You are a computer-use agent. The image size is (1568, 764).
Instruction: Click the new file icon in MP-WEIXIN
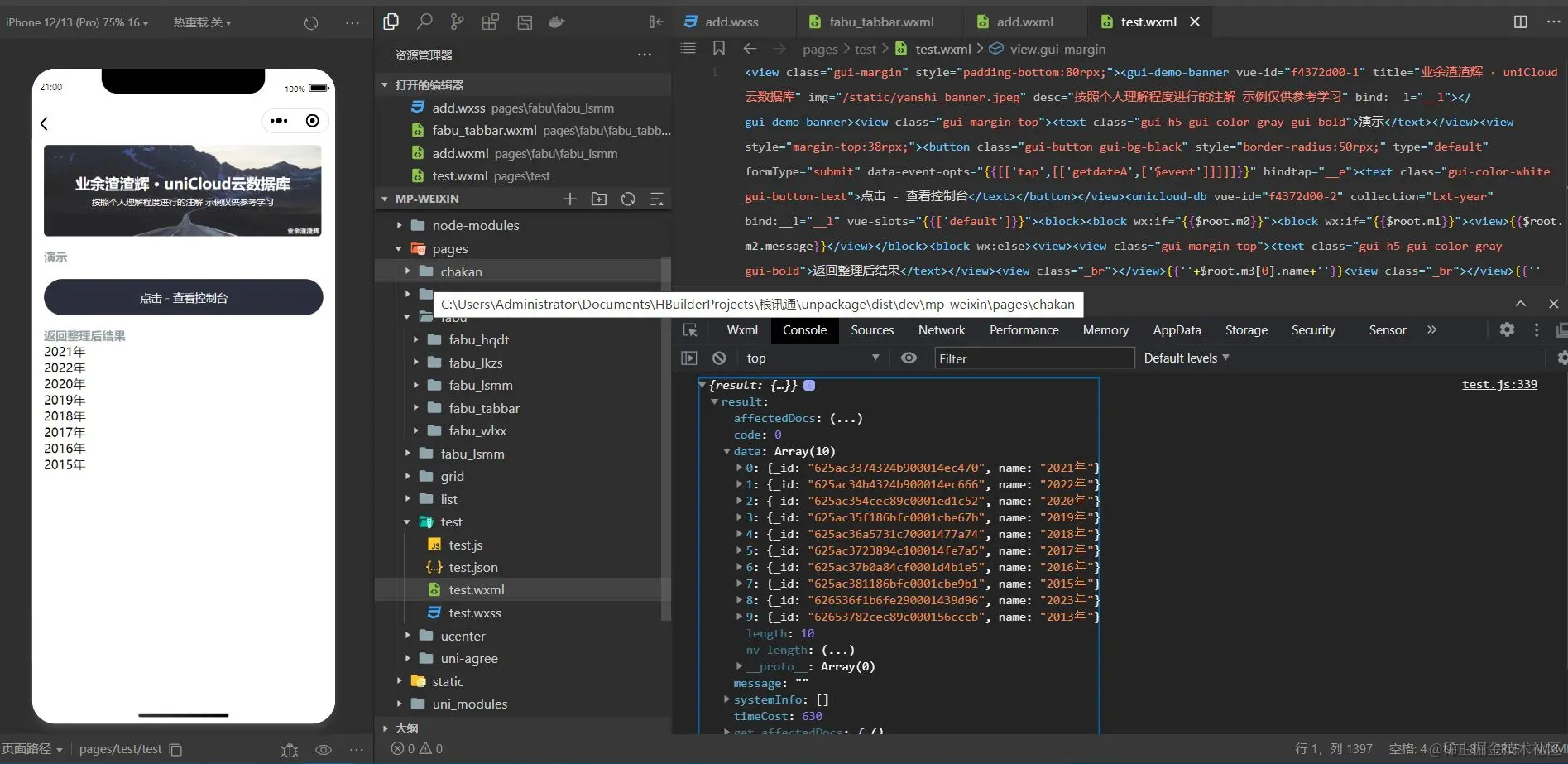point(569,199)
